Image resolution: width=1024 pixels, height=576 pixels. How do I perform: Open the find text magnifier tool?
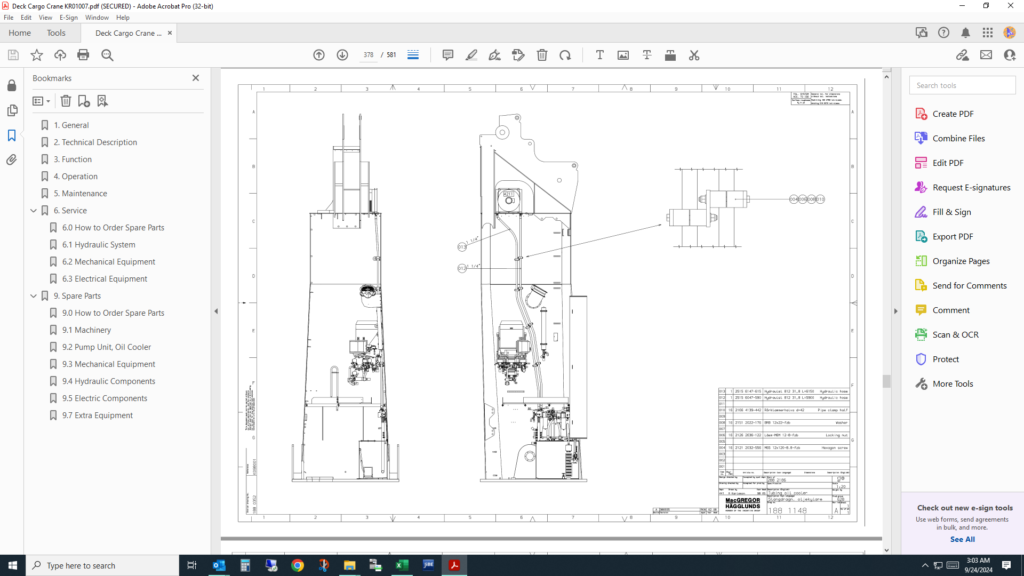coord(107,56)
